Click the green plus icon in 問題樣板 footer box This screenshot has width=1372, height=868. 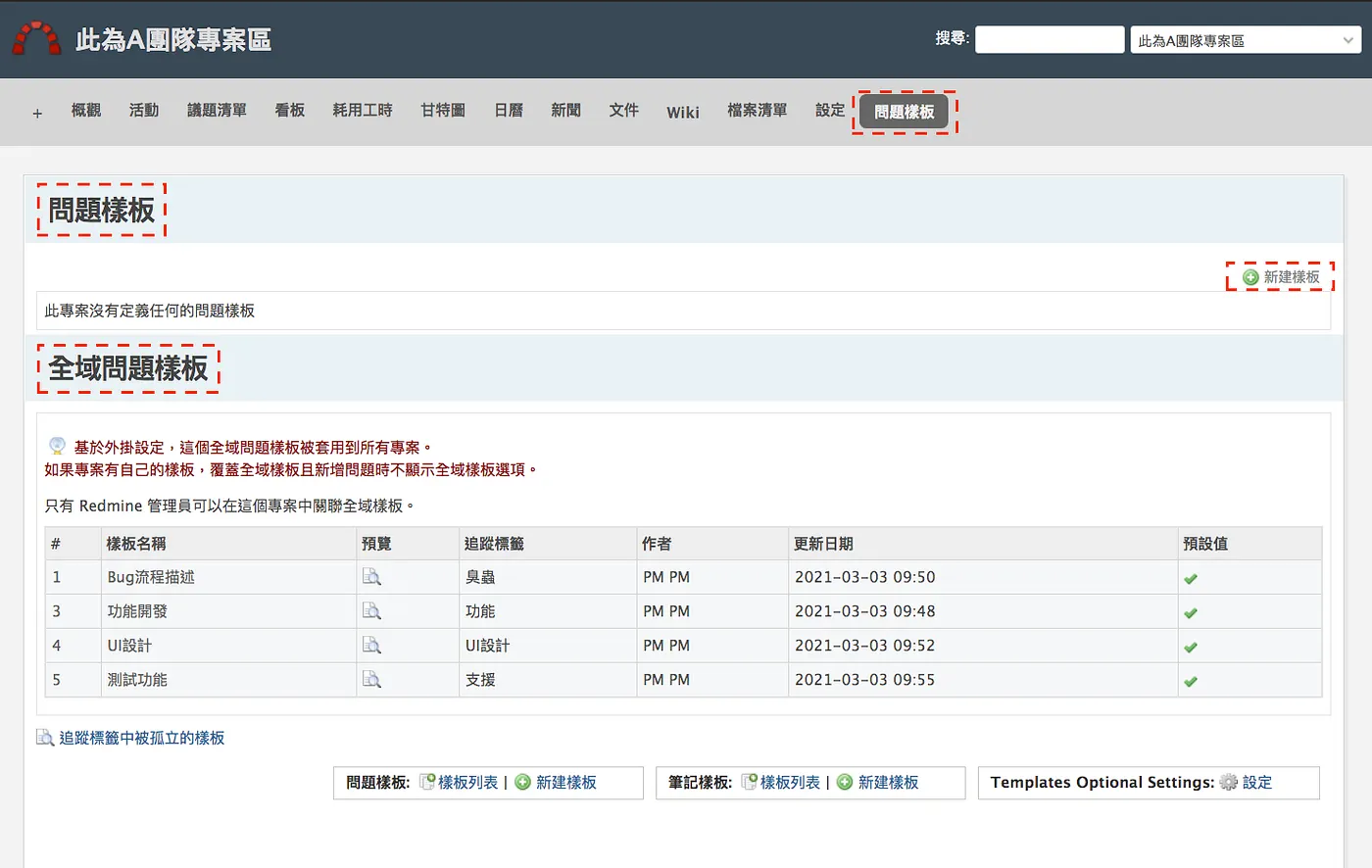(523, 782)
